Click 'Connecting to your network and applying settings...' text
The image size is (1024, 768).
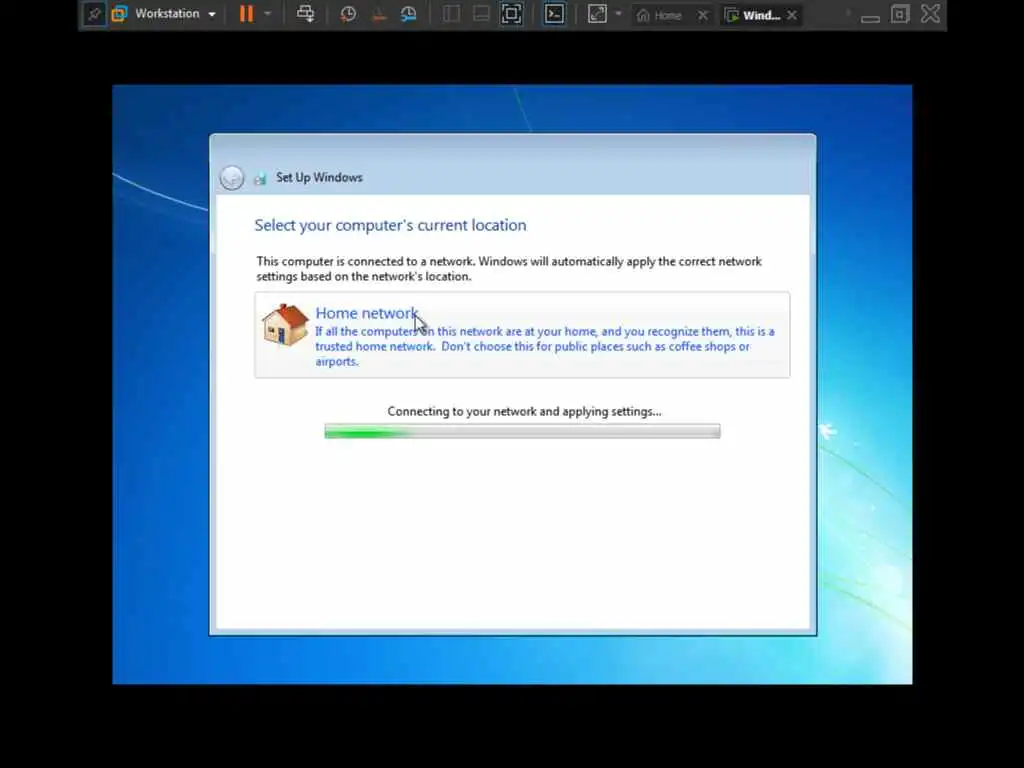coord(524,411)
